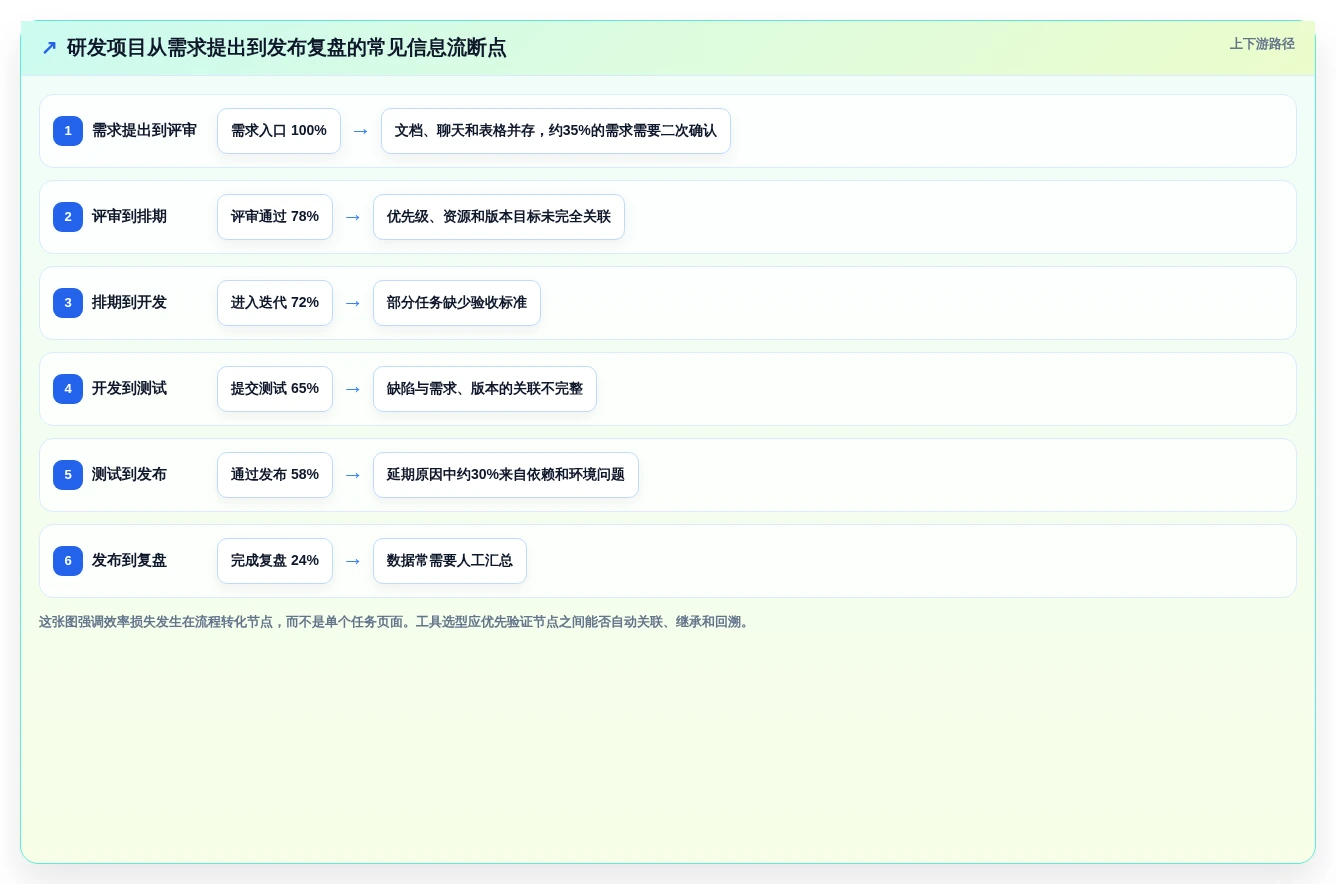Click the 开发到测试 stage label

click(x=129, y=389)
